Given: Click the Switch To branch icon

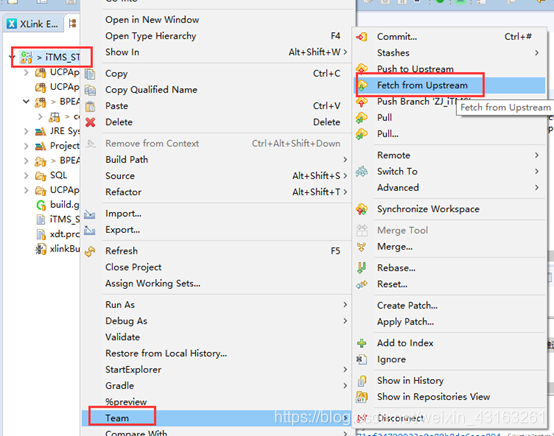Looking at the screenshot, I should (x=361, y=171).
